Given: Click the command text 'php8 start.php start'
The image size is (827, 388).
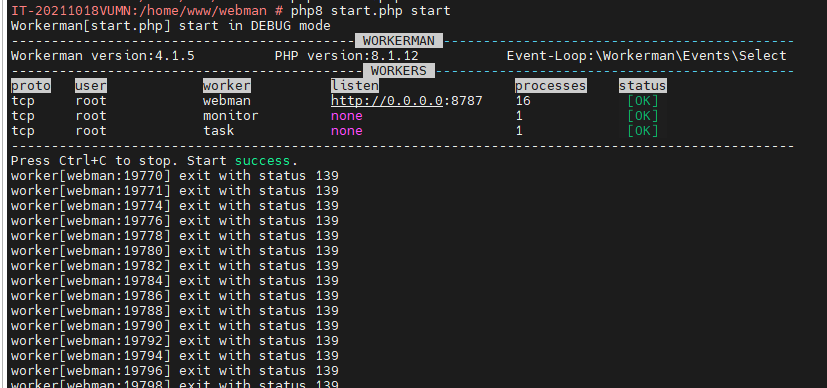Looking at the screenshot, I should pos(371,11).
